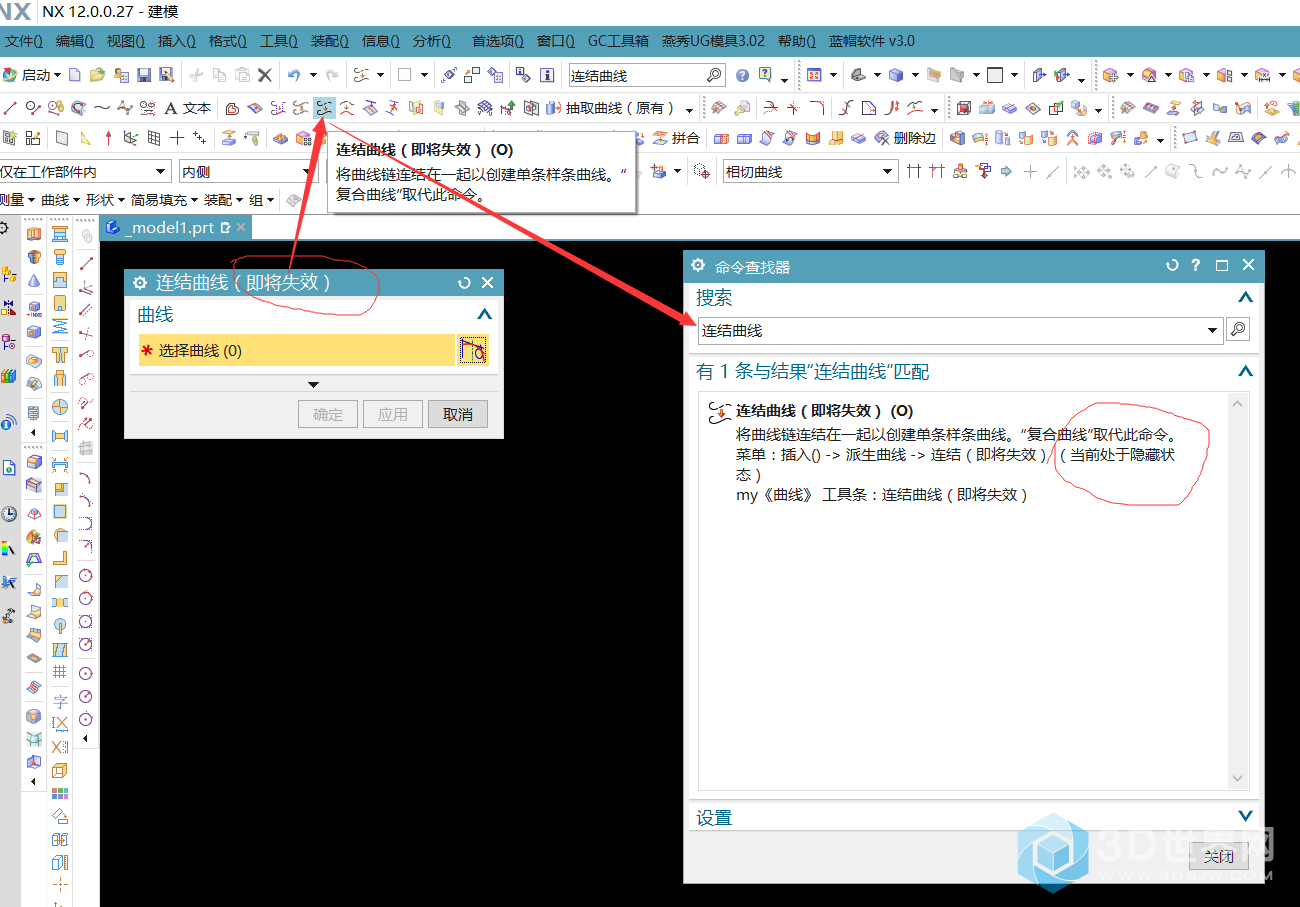Click the highlighted Join Curves (连结曲线) toolbar icon
The width and height of the screenshot is (1300, 907).
point(324,108)
